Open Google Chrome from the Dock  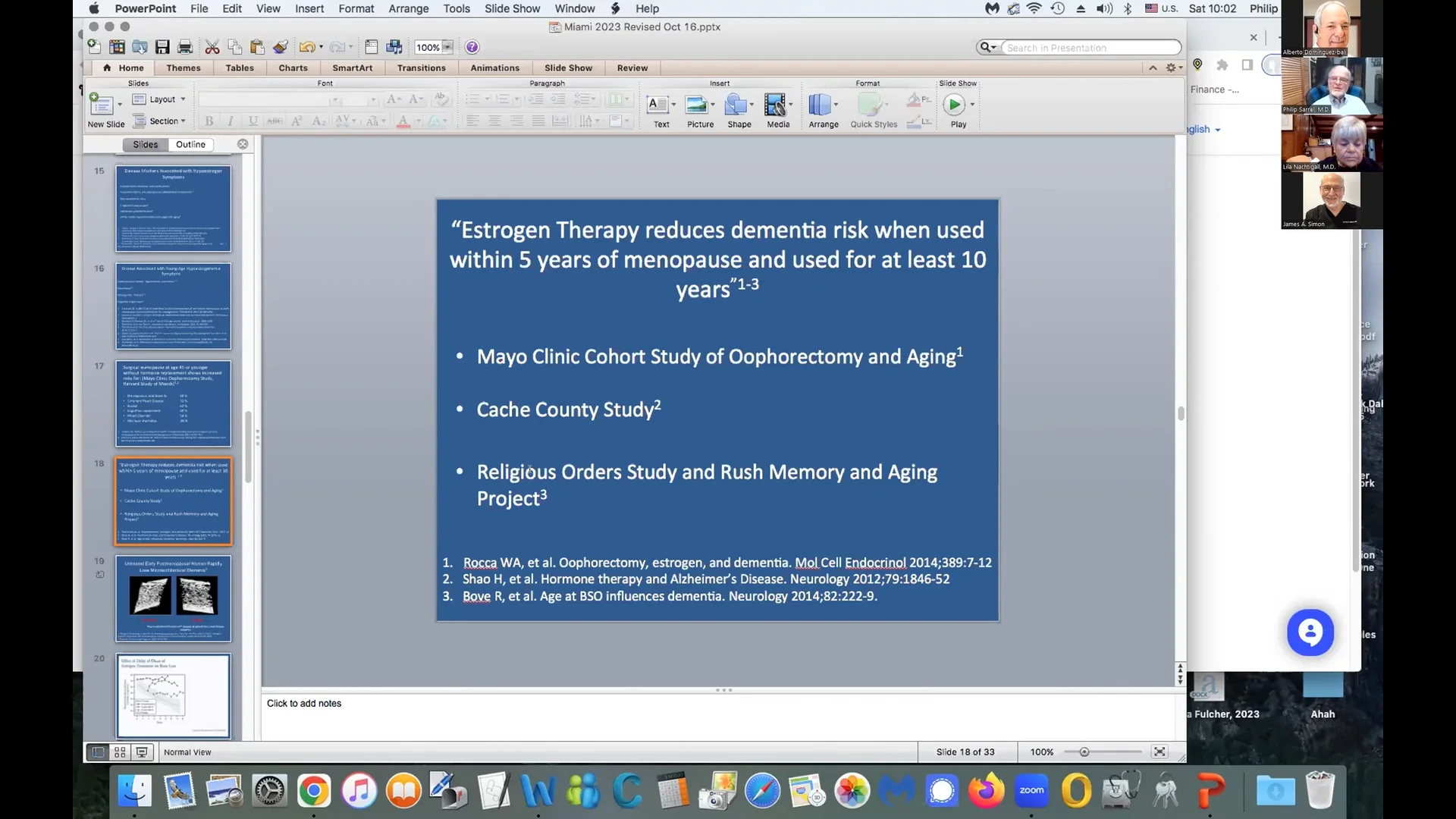click(313, 792)
